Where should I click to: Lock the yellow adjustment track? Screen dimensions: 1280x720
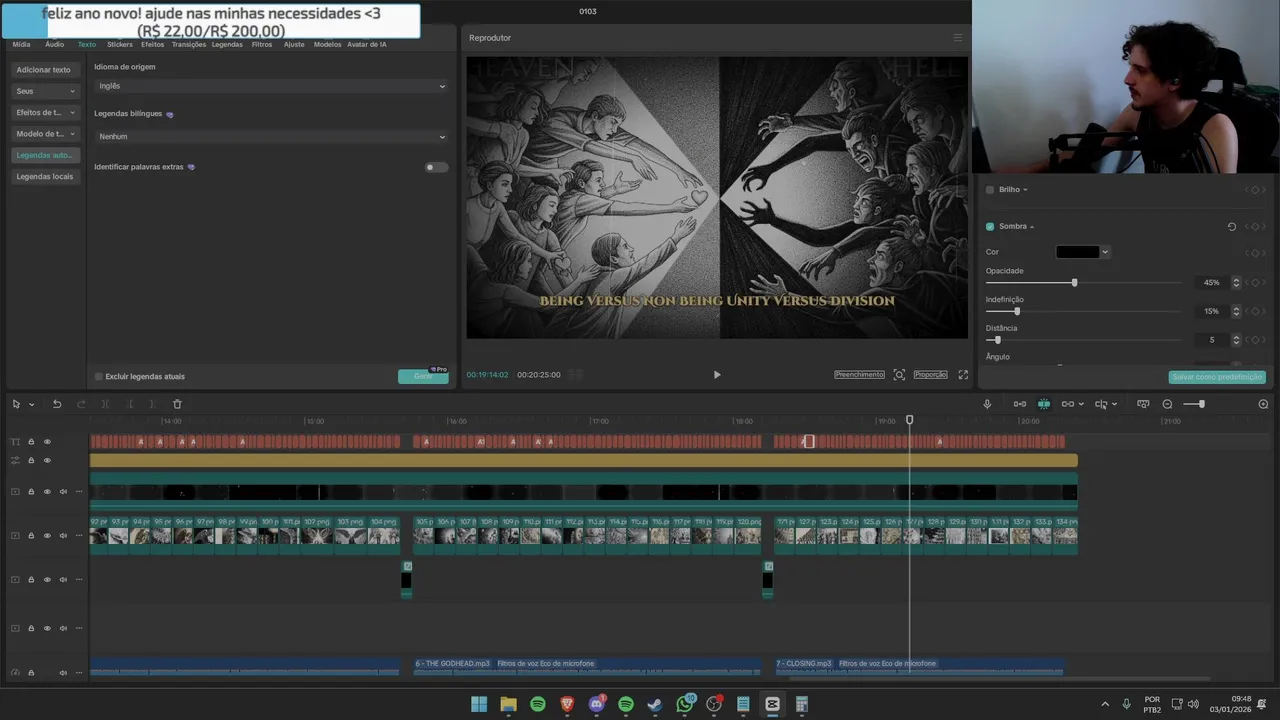pos(31,461)
